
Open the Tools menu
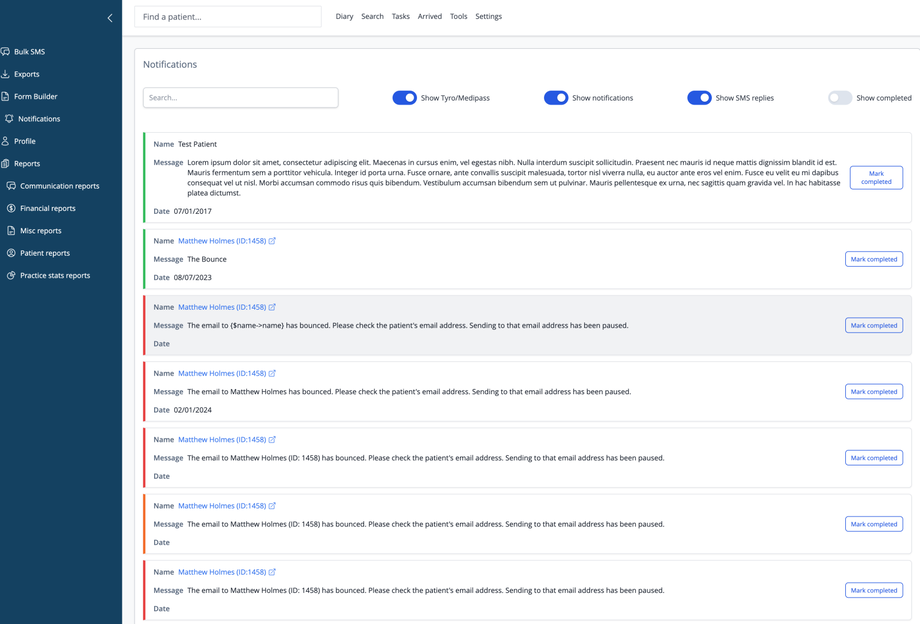pos(458,17)
